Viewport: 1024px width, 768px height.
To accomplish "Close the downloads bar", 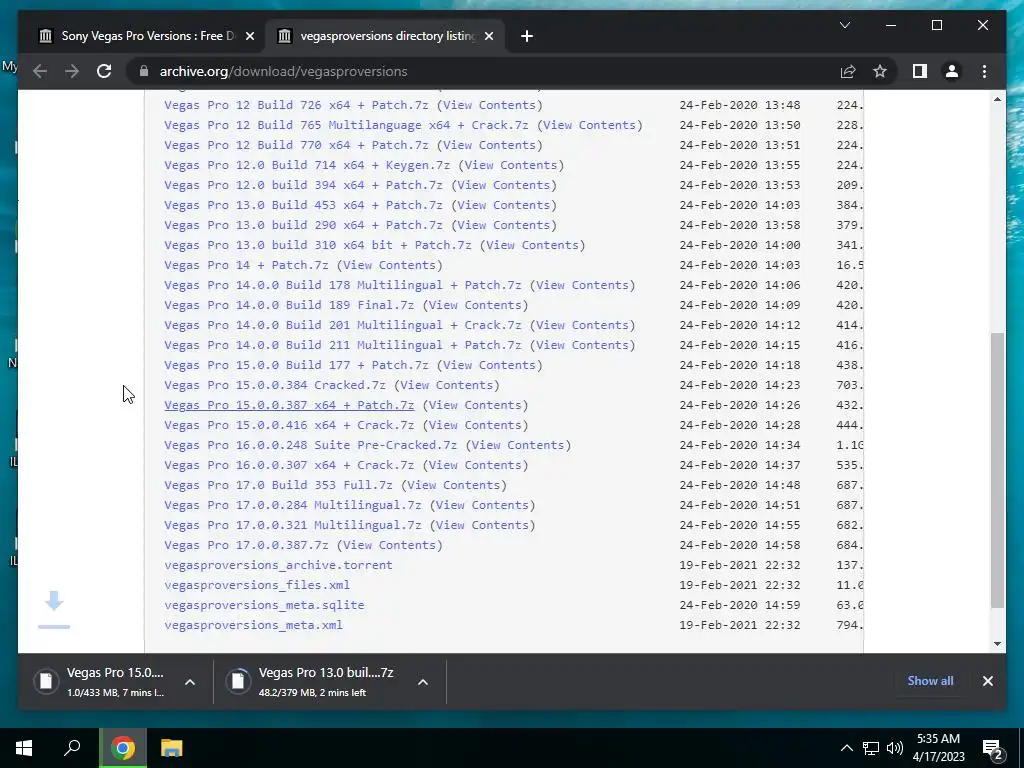I will 987,681.
